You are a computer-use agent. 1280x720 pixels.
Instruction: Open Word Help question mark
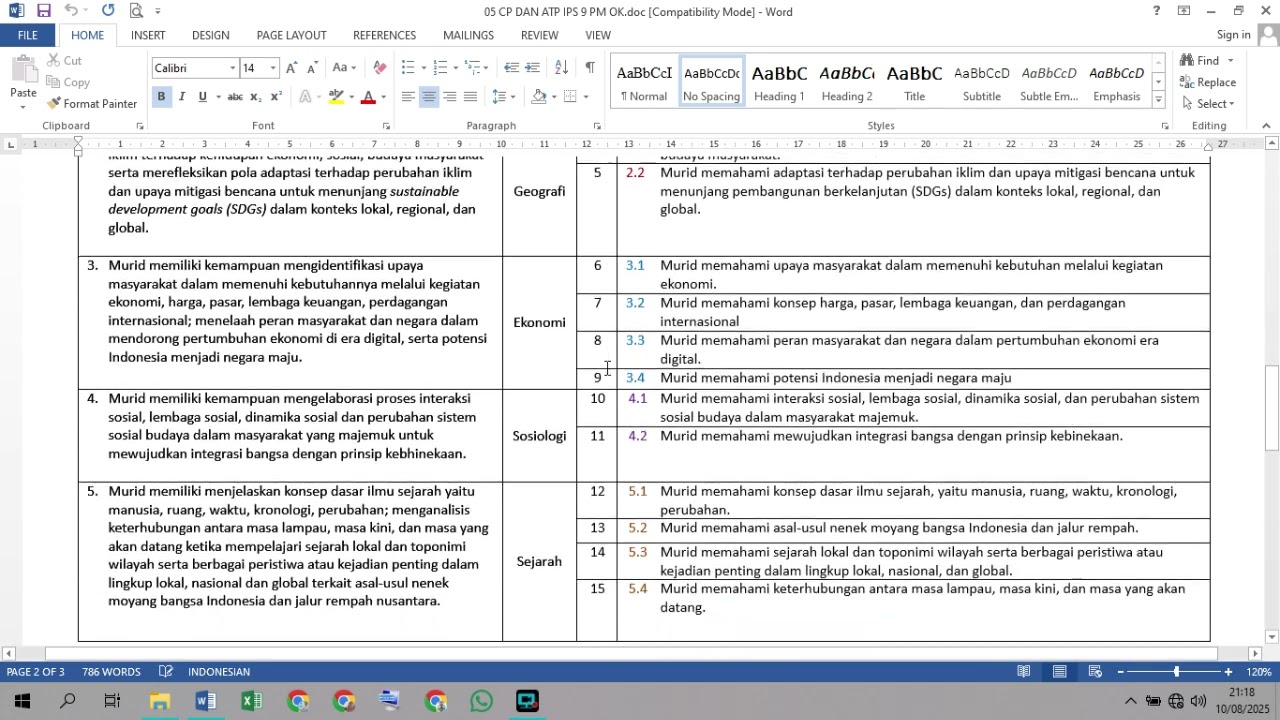click(1157, 11)
